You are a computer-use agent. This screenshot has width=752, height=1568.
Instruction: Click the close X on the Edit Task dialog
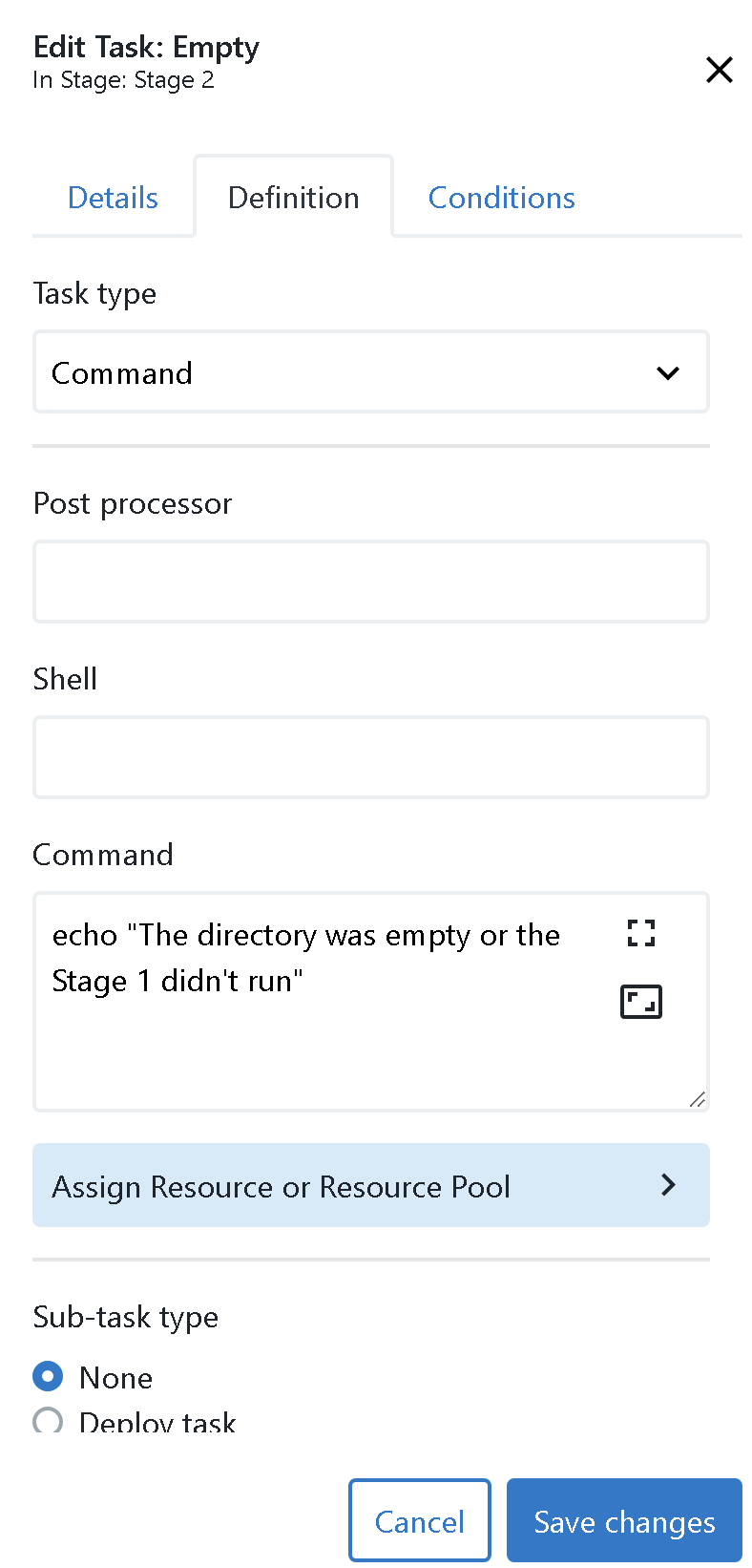click(x=719, y=70)
